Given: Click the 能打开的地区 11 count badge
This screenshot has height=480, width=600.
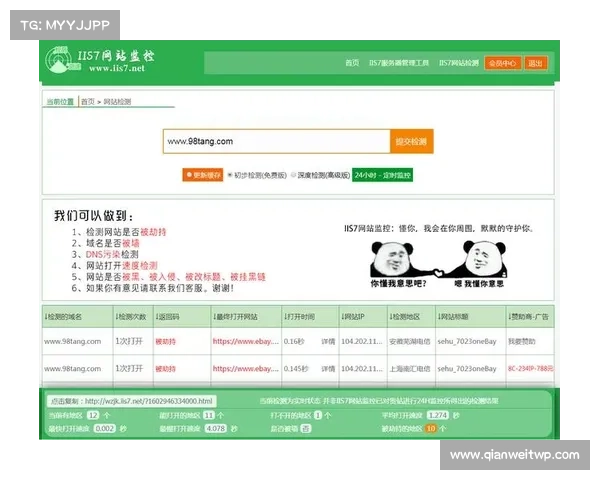Looking at the screenshot, I should (209, 415).
